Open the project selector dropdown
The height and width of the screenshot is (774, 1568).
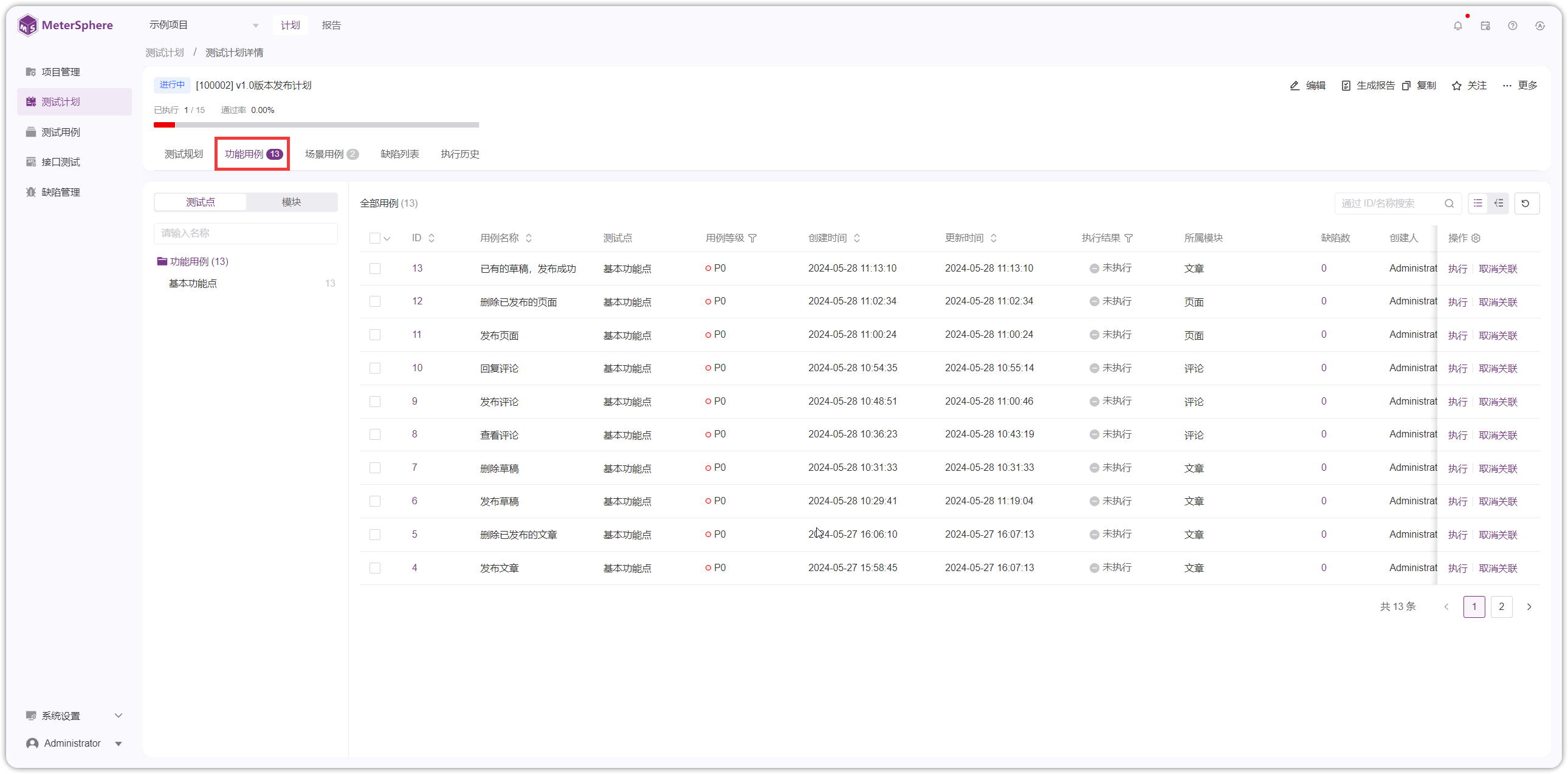tap(204, 25)
